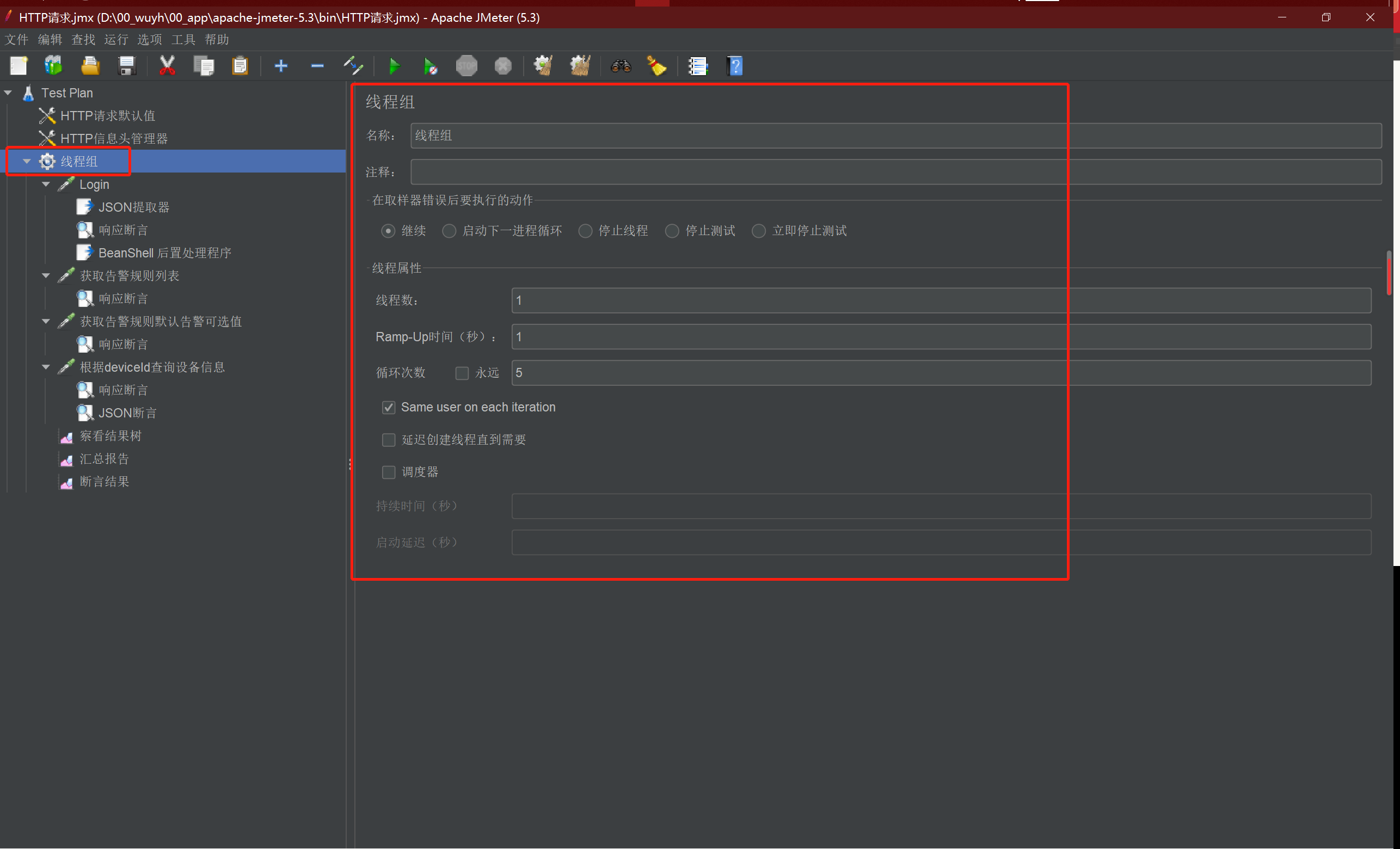The image size is (1400, 849).
Task: Open the 选项 menu
Action: point(150,39)
